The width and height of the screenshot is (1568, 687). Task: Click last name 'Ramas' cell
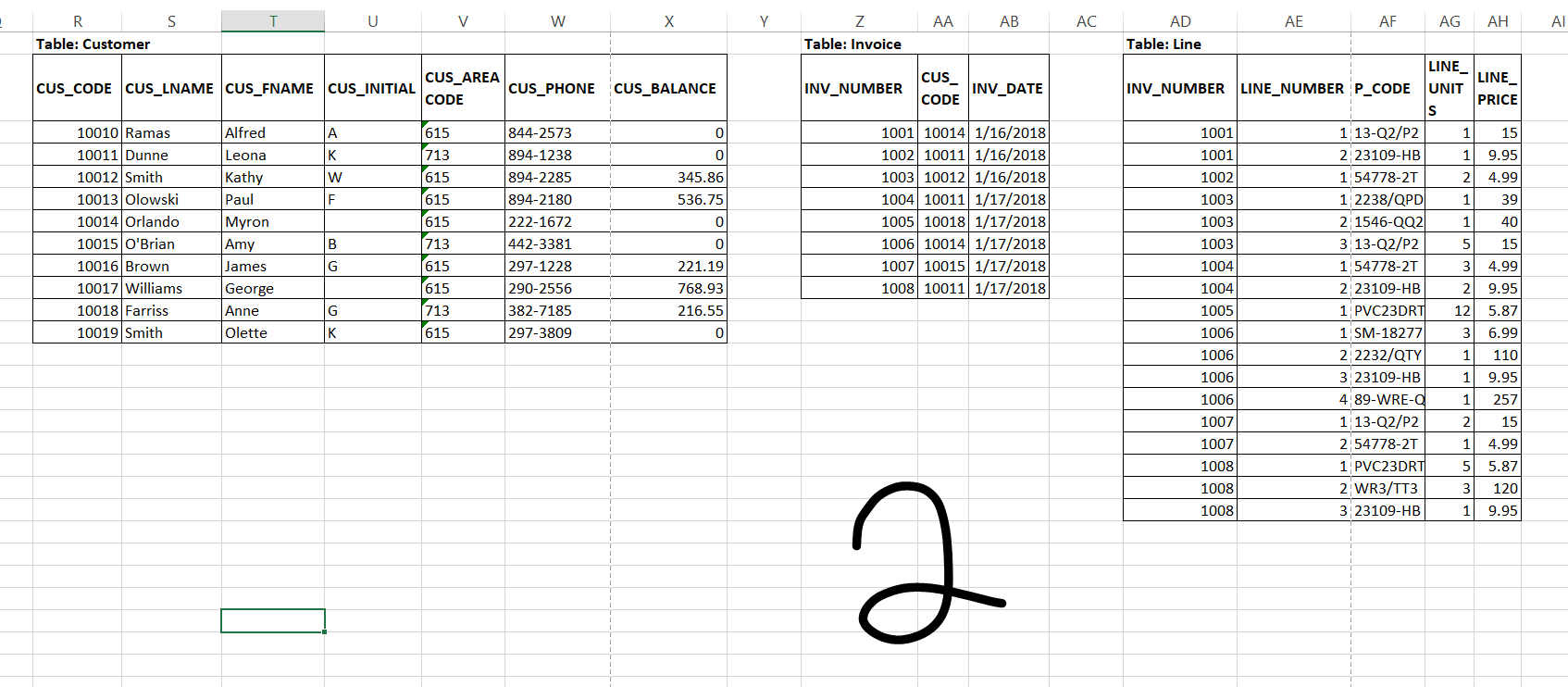click(171, 132)
